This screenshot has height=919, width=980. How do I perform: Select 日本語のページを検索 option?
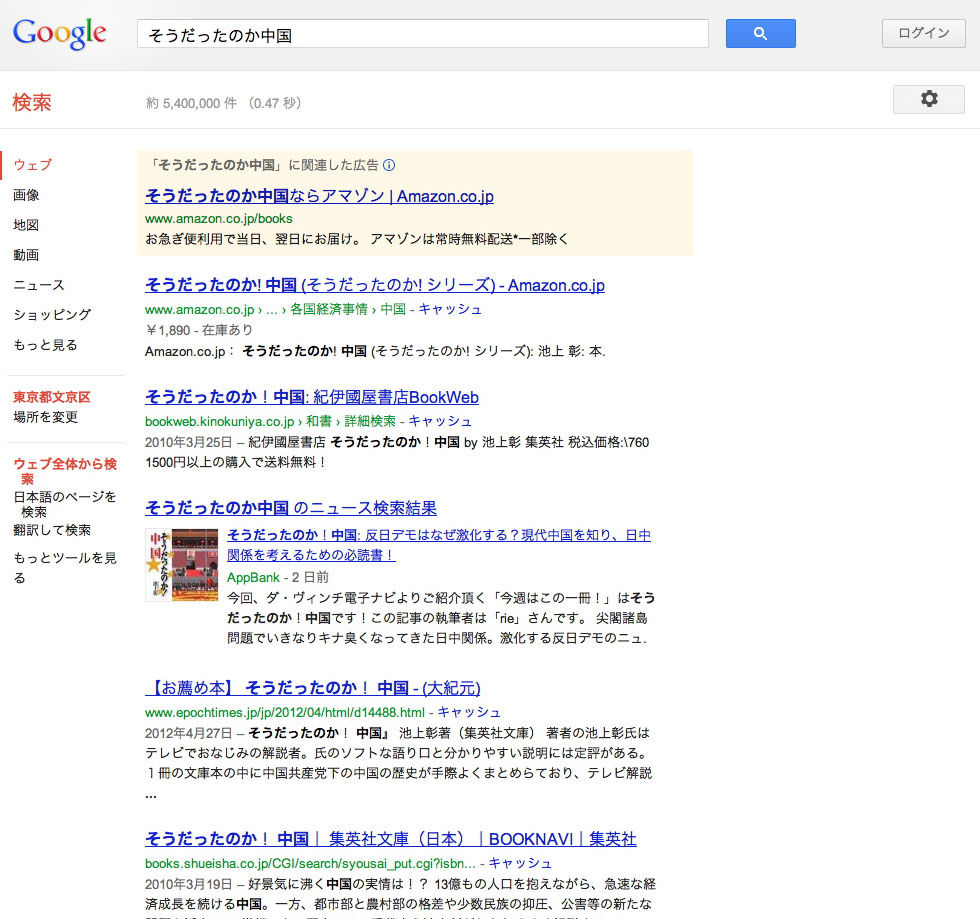pyautogui.click(x=65, y=505)
